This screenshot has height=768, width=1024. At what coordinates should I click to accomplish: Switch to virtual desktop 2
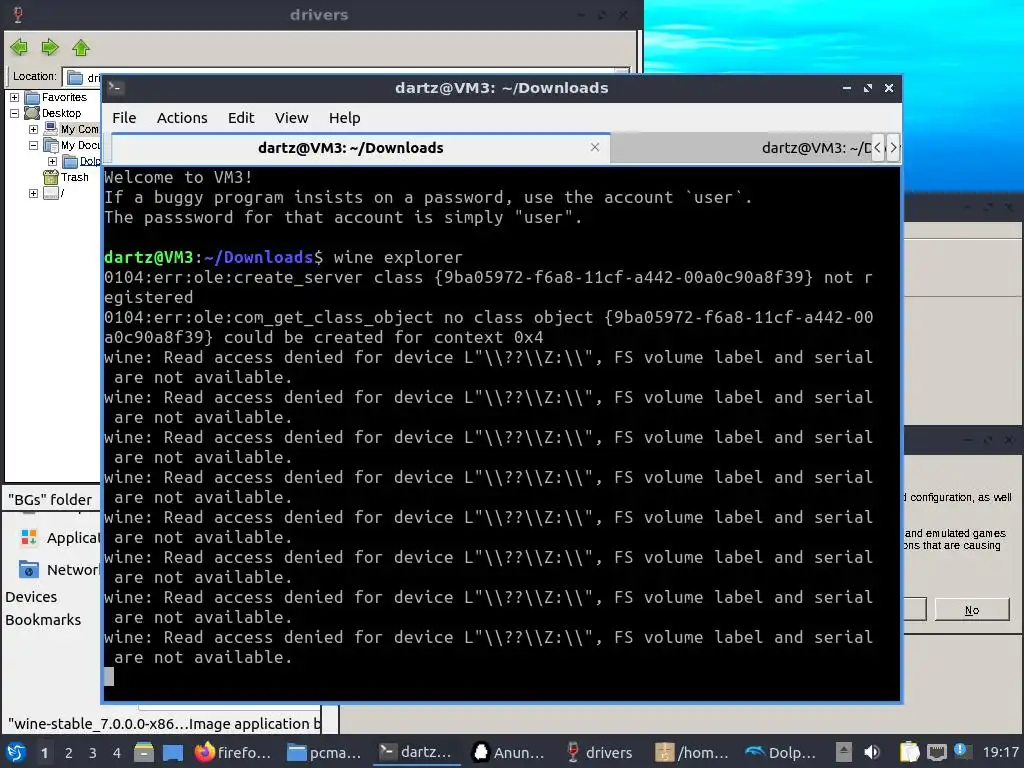tap(69, 753)
